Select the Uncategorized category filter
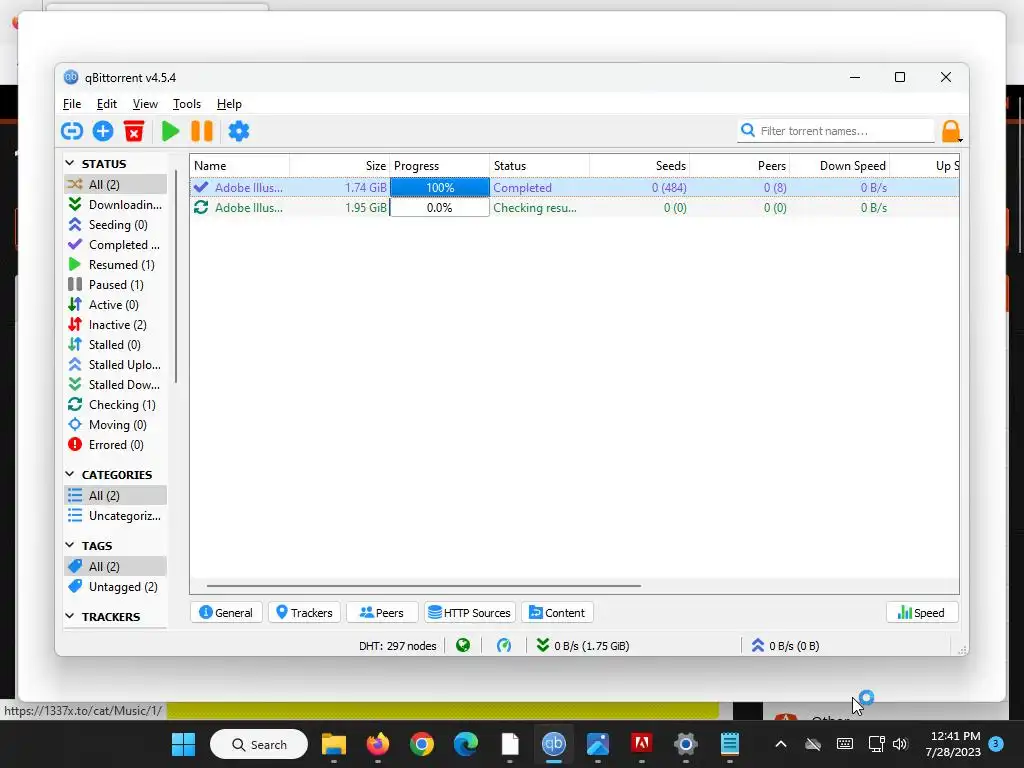Screen dimensions: 1024x768 [x=116, y=516]
